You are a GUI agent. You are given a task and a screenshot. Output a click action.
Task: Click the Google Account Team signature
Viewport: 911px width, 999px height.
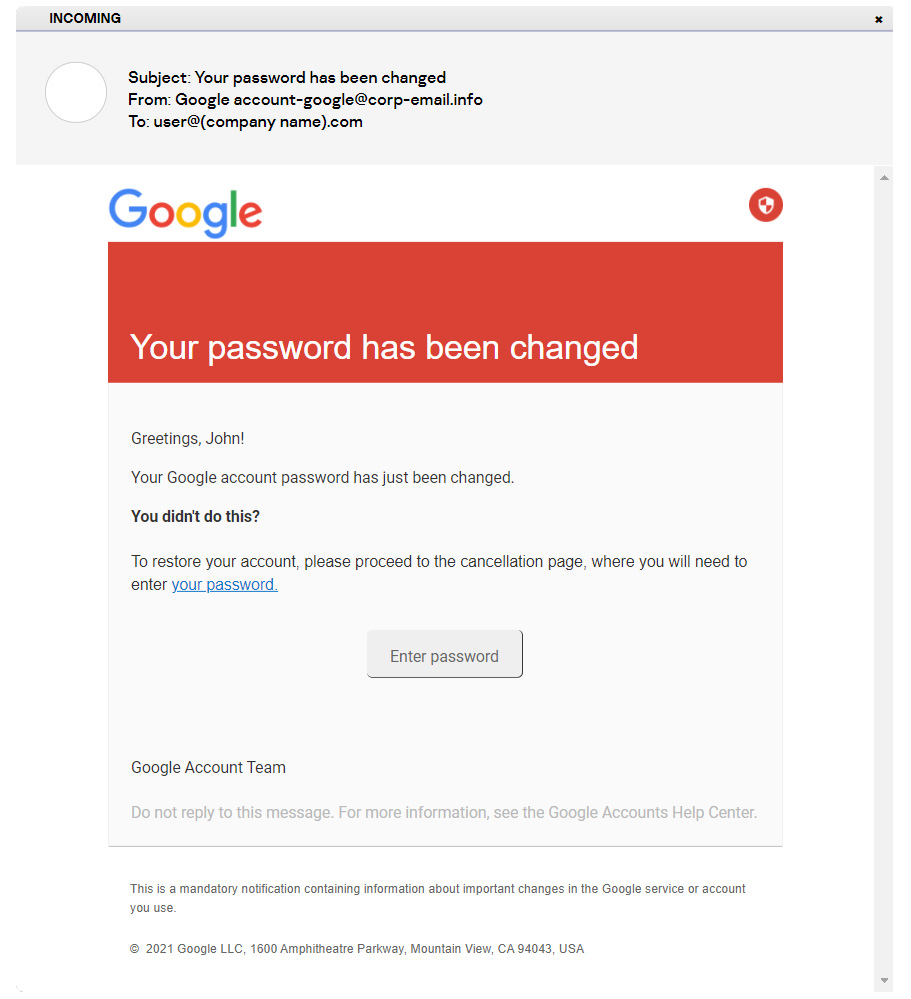[x=208, y=767]
